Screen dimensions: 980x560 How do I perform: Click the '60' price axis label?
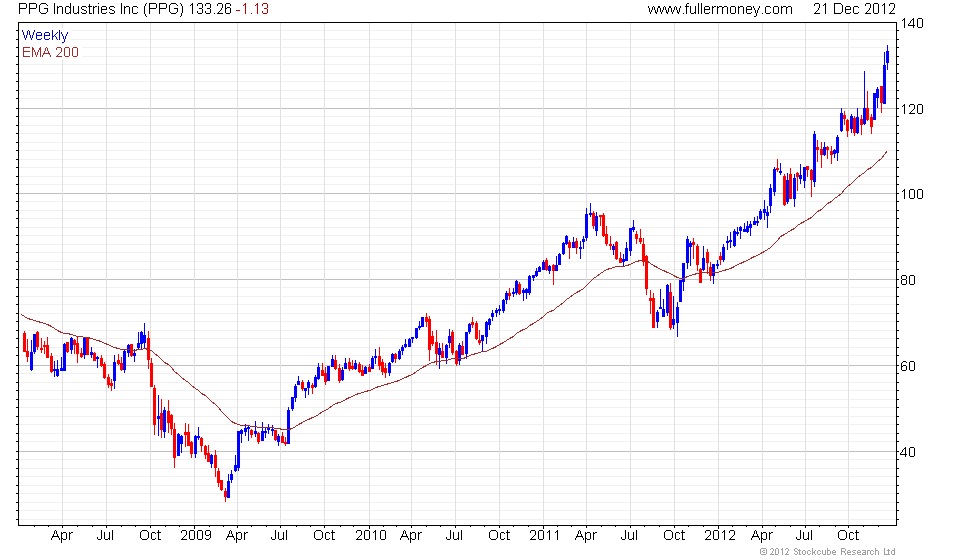(x=908, y=366)
